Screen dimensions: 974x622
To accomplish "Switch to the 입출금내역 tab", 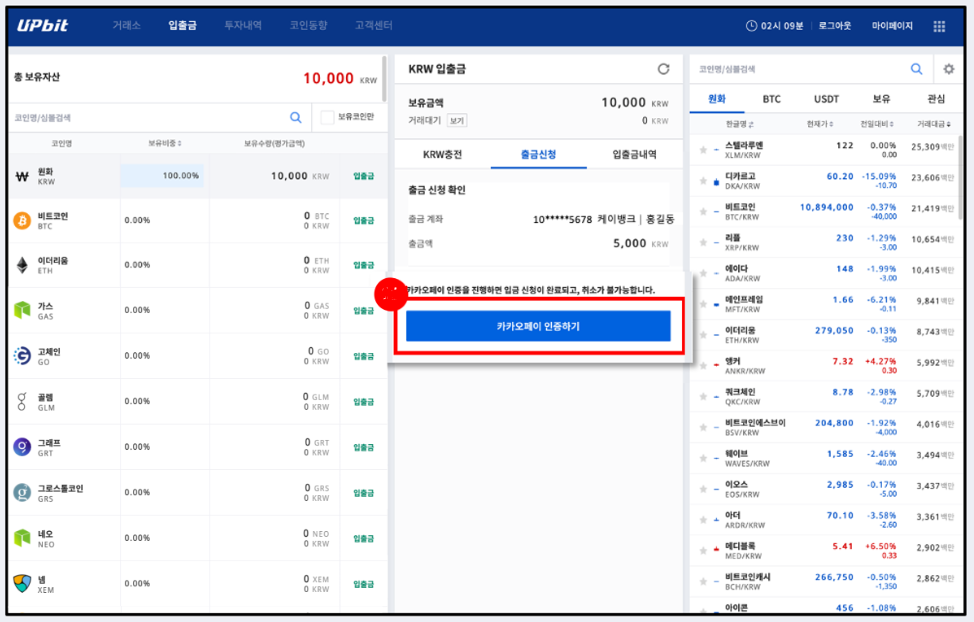I will 634,154.
